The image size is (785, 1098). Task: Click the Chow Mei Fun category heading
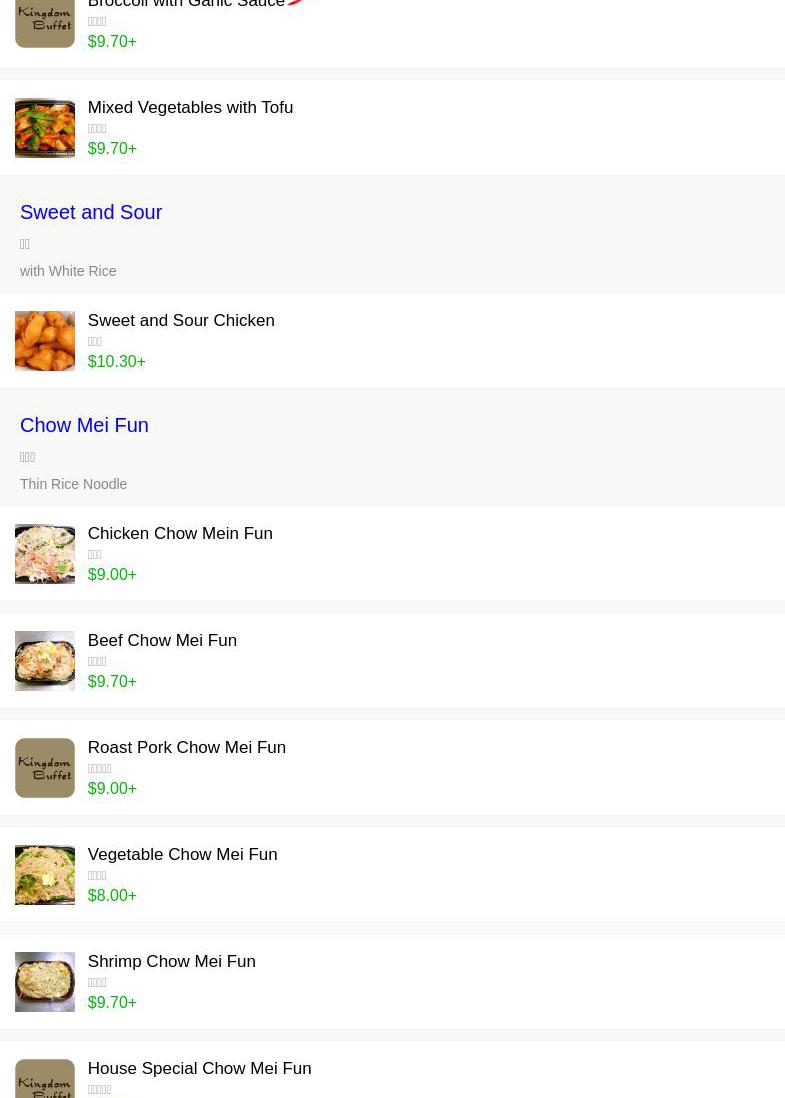(84, 425)
